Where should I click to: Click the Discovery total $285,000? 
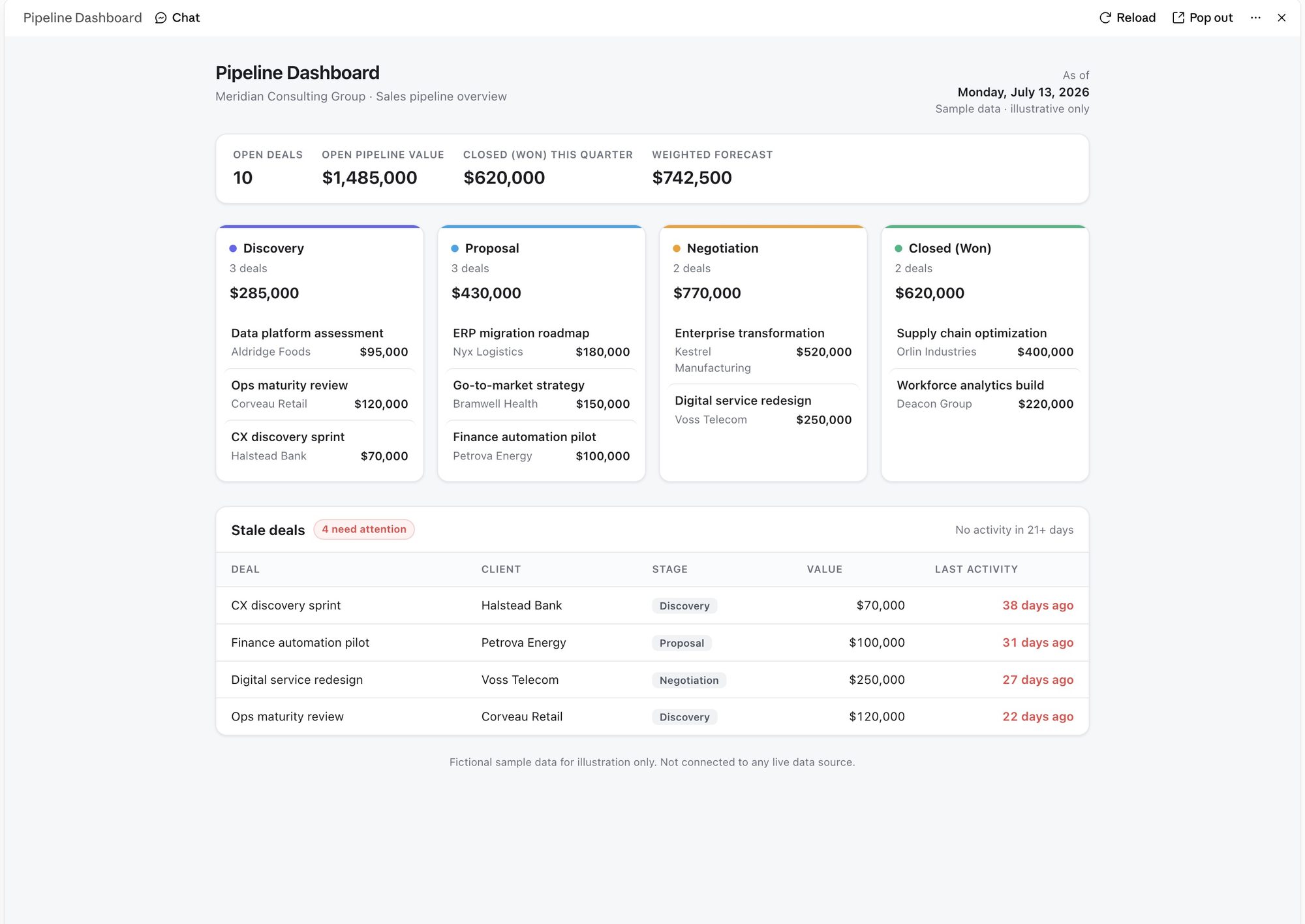coord(264,293)
